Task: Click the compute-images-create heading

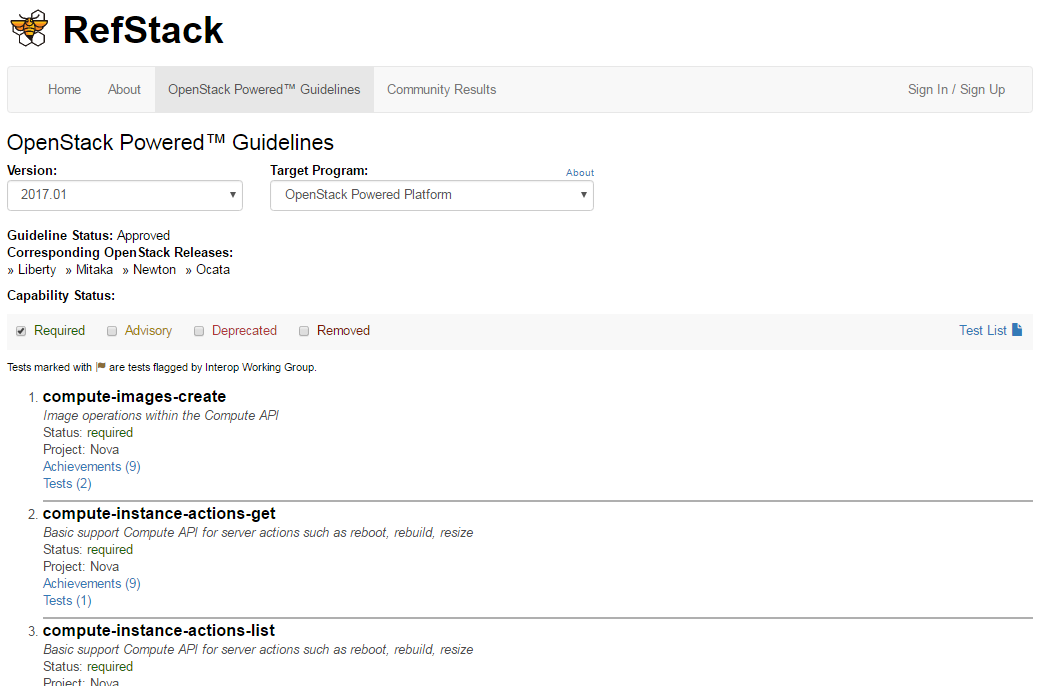Action: [134, 396]
